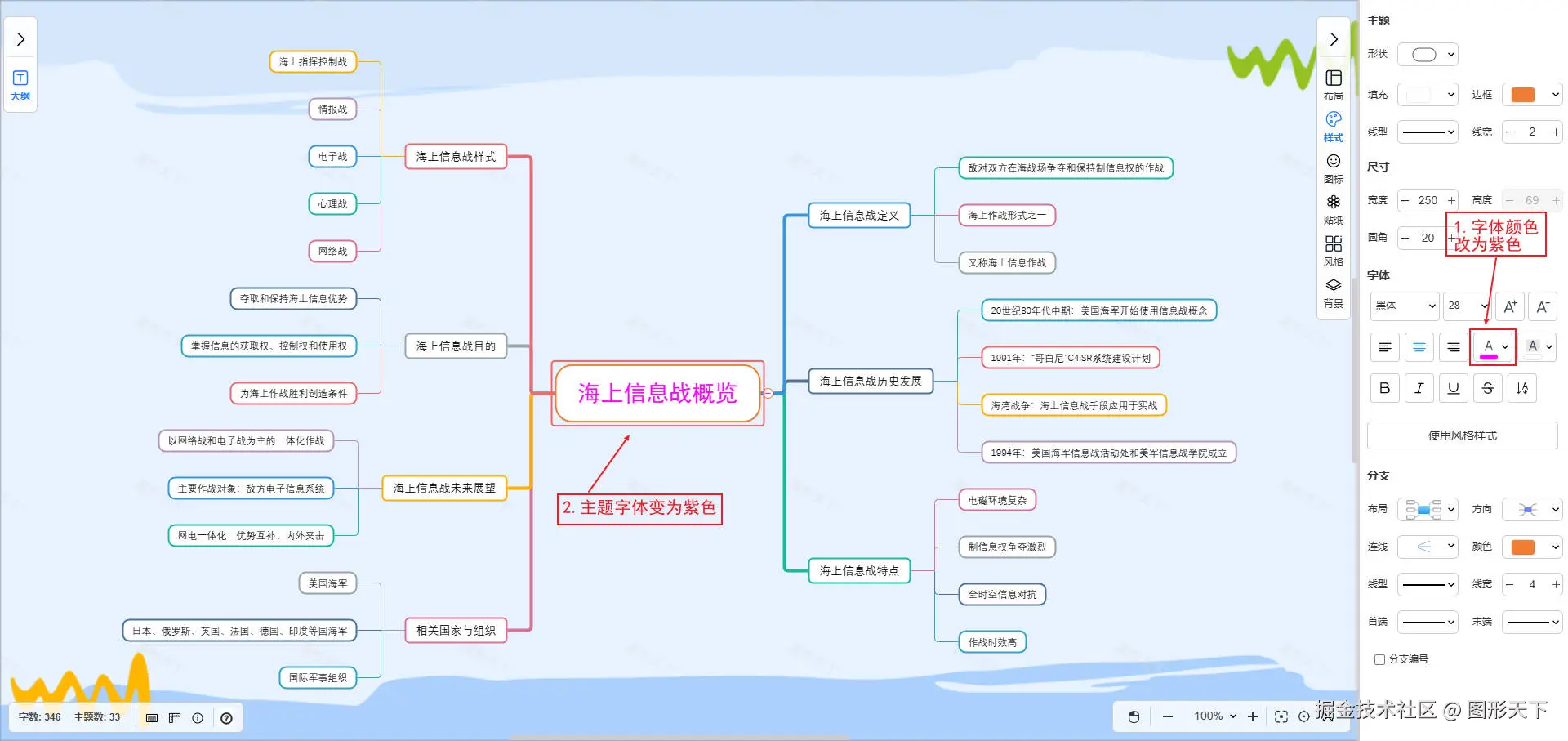This screenshot has height=741, width=1568.
Task: Open the branch 线型 line type dropdown
Action: [x=1428, y=584]
